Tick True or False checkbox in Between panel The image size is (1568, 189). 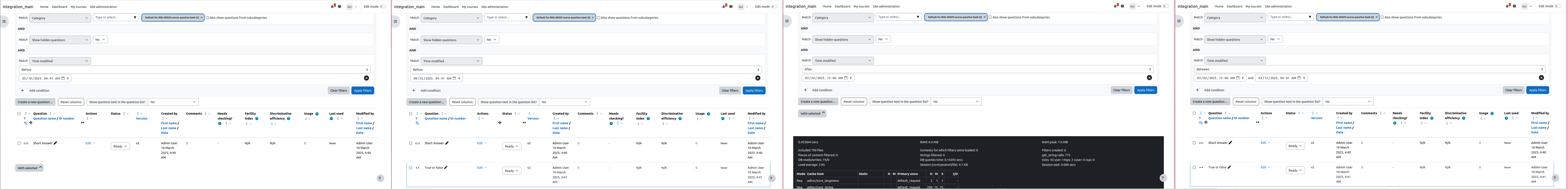click(x=1194, y=167)
